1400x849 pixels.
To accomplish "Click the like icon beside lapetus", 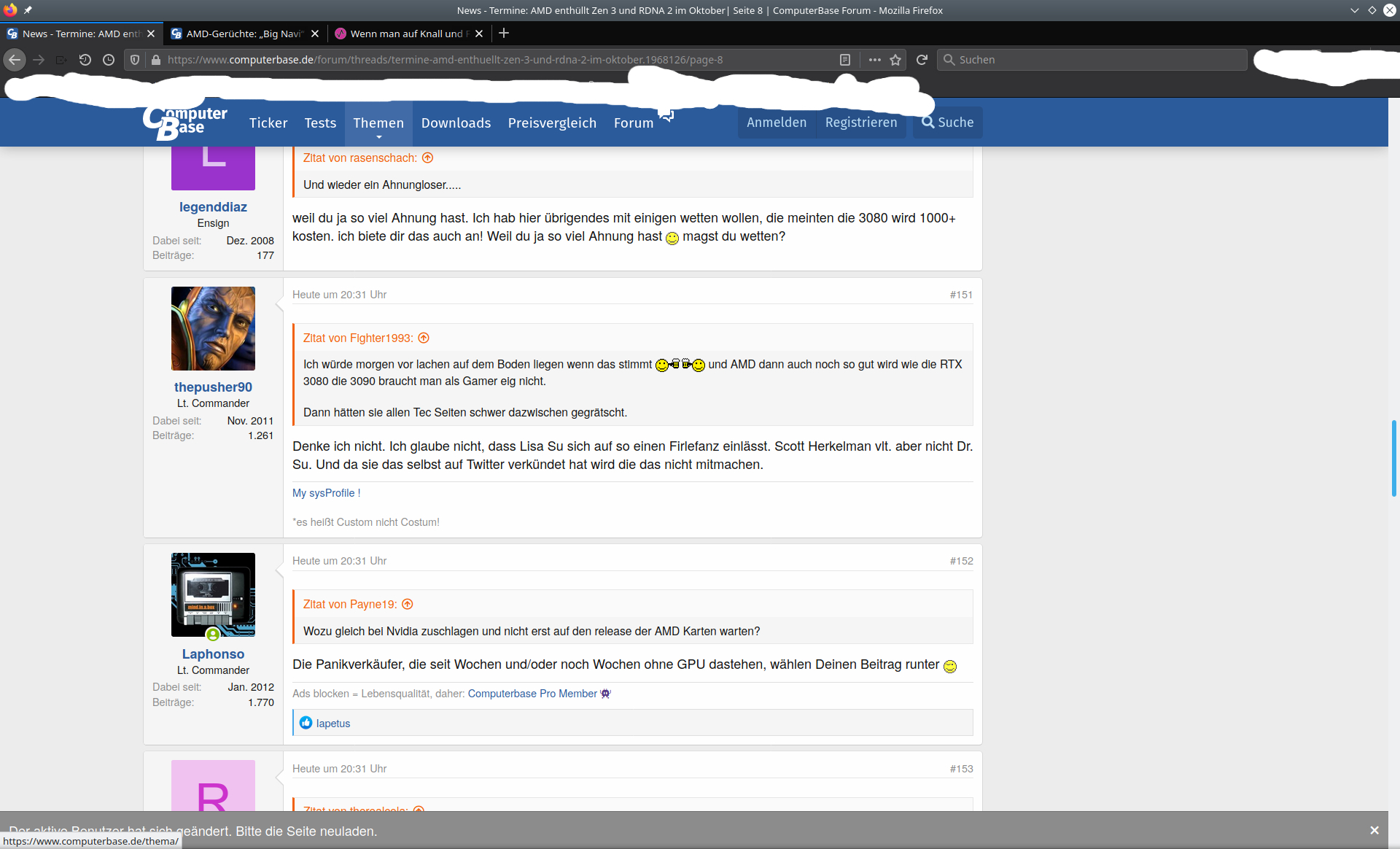I will coord(307,723).
